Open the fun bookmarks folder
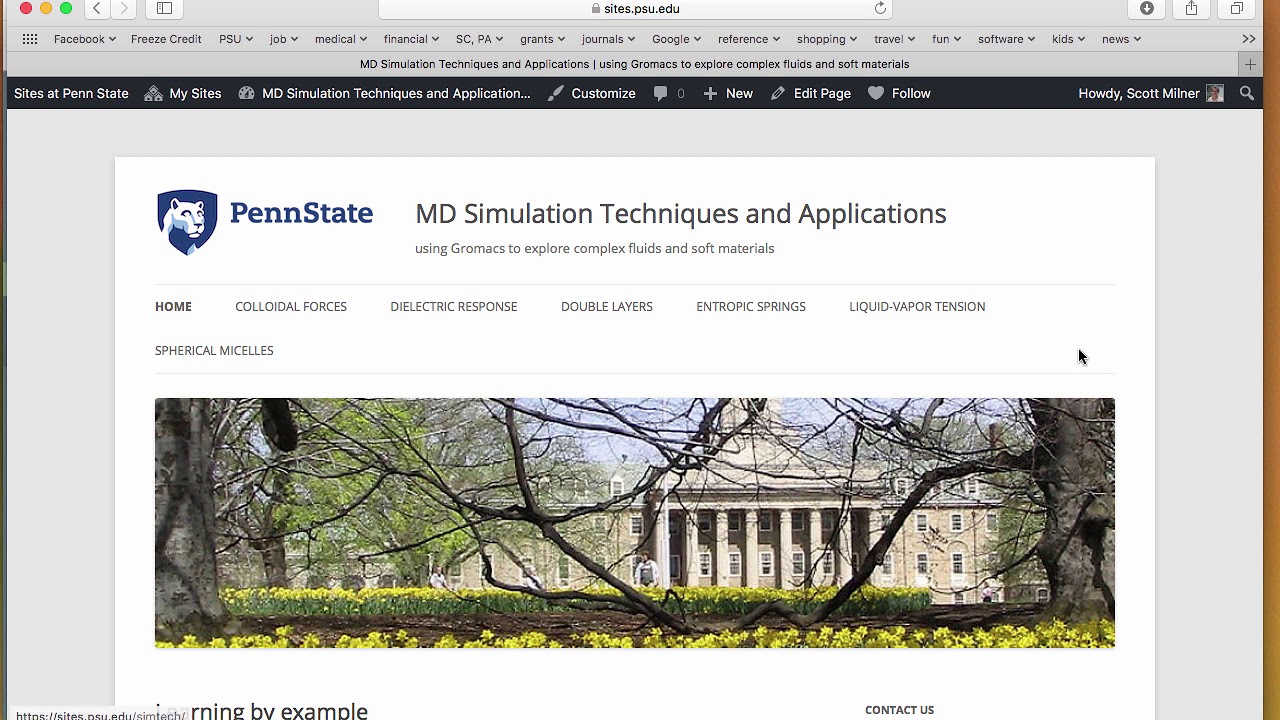The height and width of the screenshot is (720, 1280). click(946, 39)
